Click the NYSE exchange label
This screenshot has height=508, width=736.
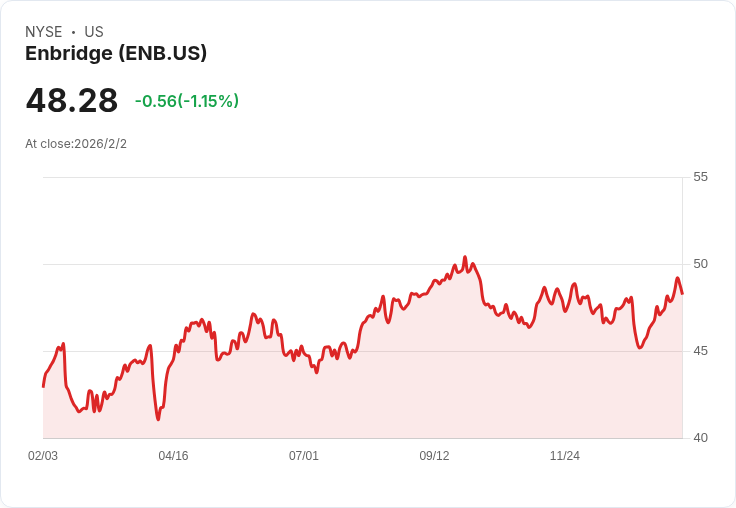click(x=43, y=32)
